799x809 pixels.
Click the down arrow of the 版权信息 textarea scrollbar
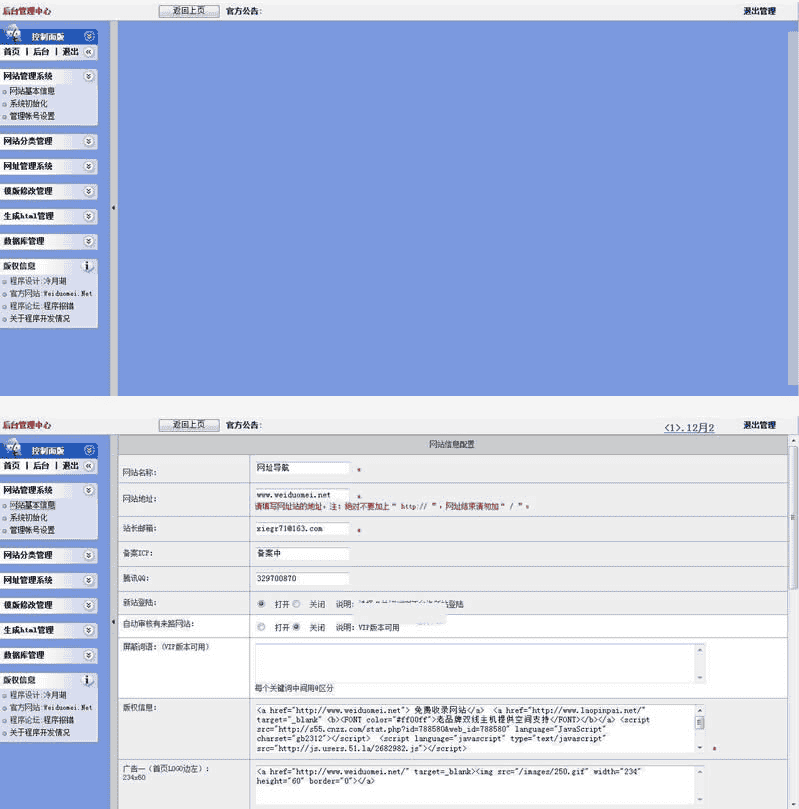pyautogui.click(x=700, y=747)
